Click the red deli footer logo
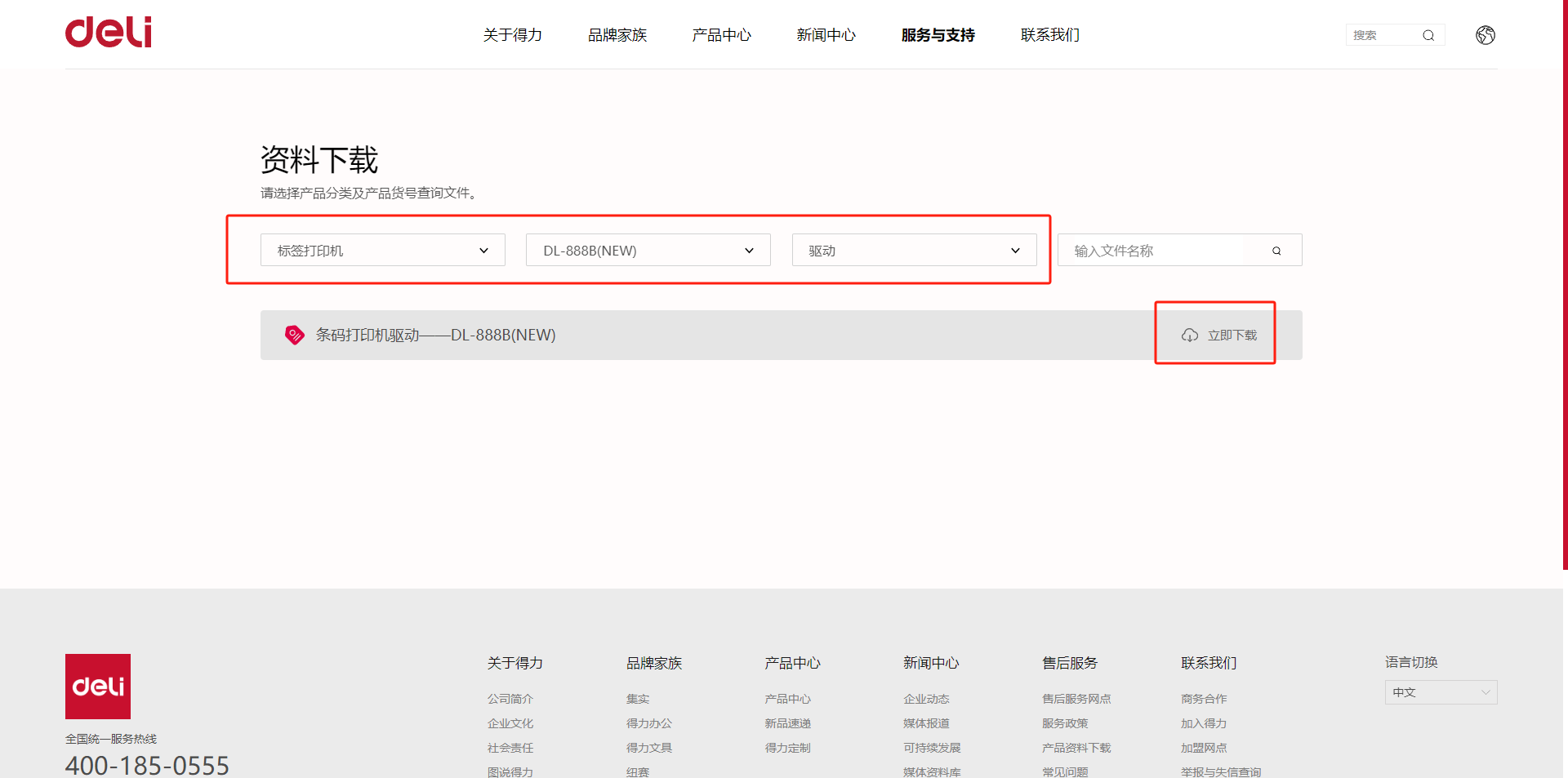The width and height of the screenshot is (1568, 778). tap(98, 686)
